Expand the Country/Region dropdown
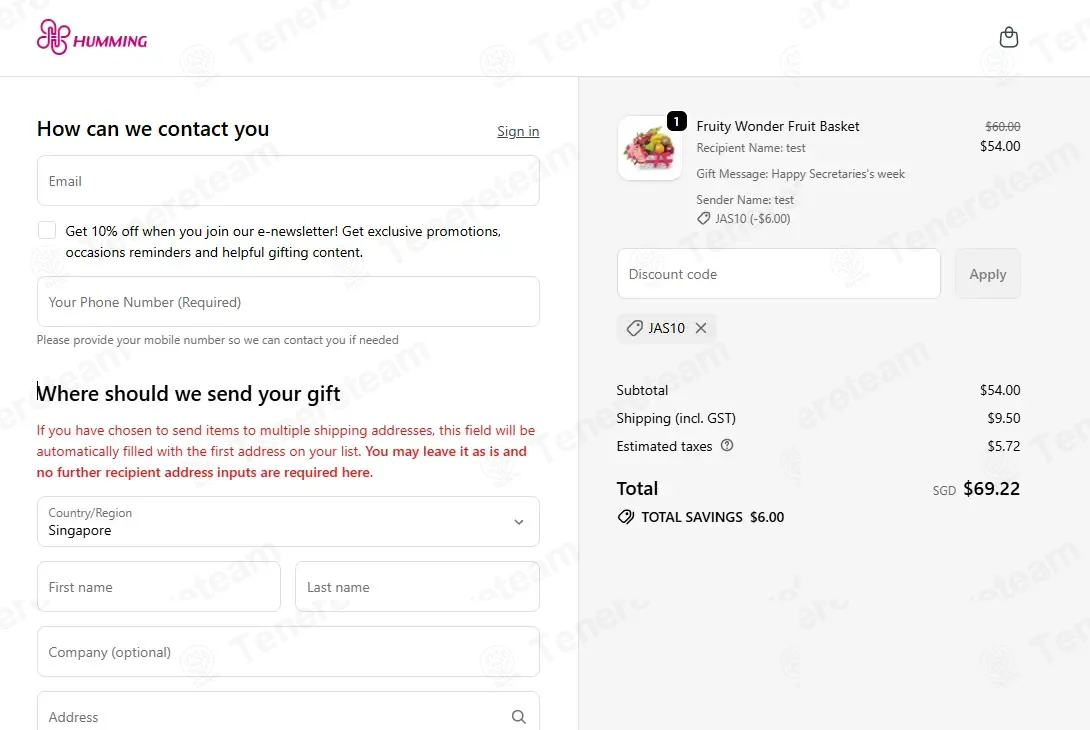 288,521
